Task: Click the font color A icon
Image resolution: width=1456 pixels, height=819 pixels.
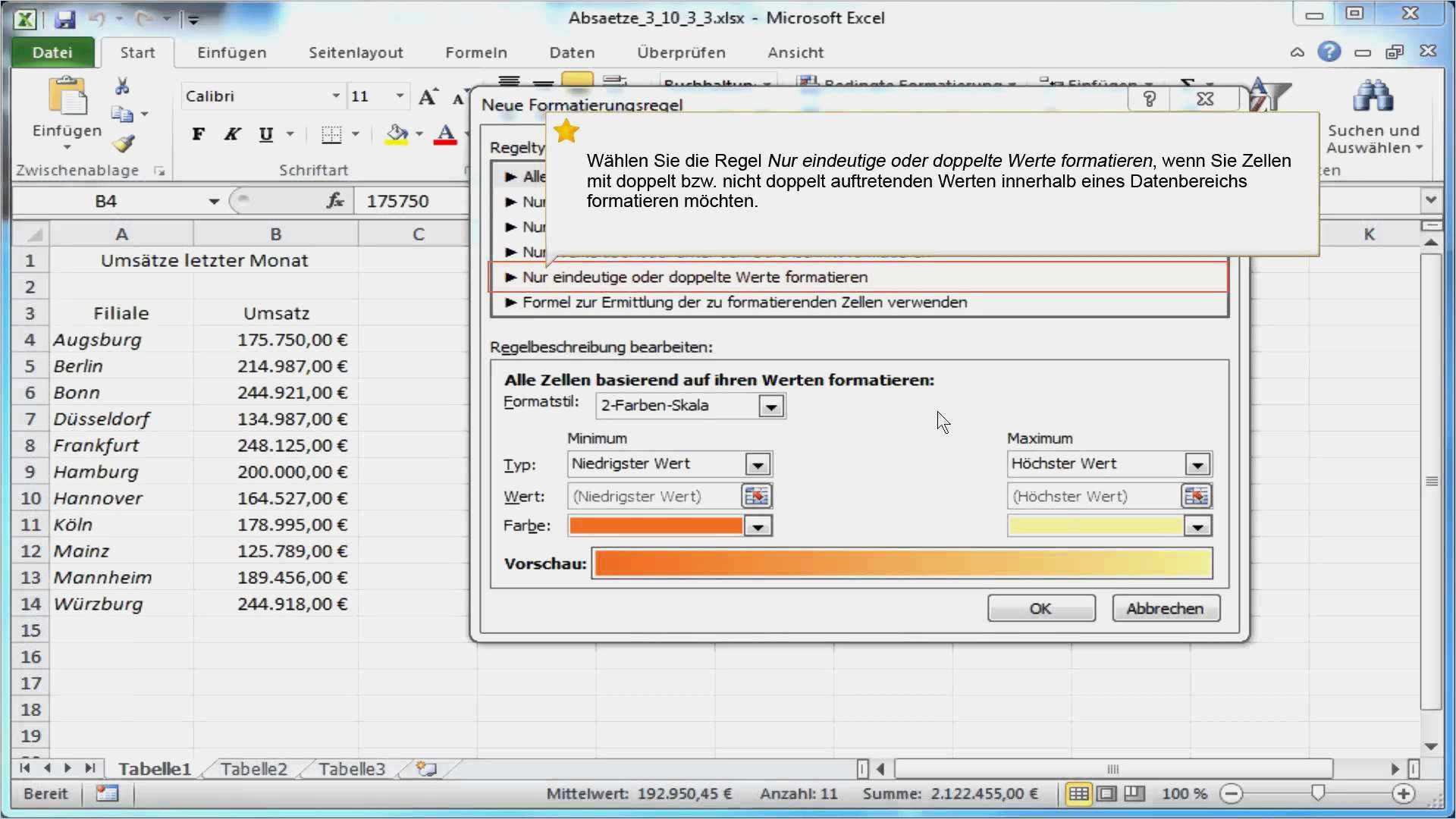Action: 446,135
